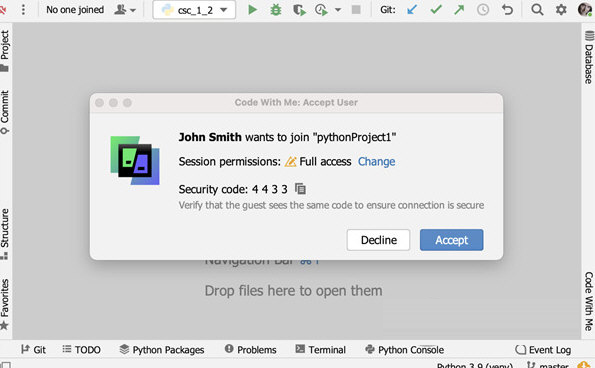Commit changes with the green checkmark
This screenshot has height=368, width=595.
click(436, 9)
